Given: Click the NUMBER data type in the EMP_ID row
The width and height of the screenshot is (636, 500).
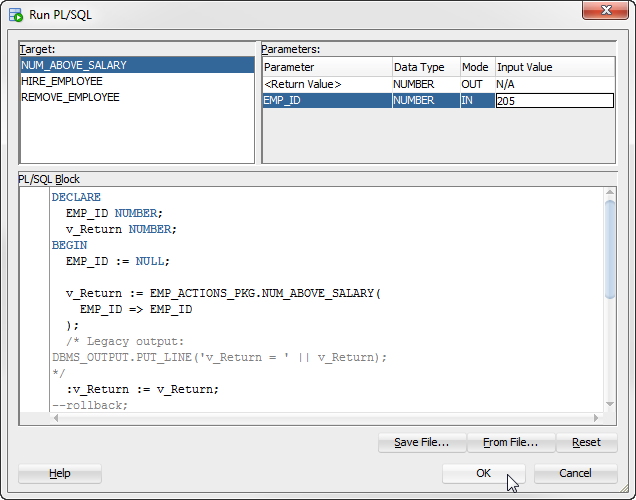Looking at the screenshot, I should click(426, 100).
